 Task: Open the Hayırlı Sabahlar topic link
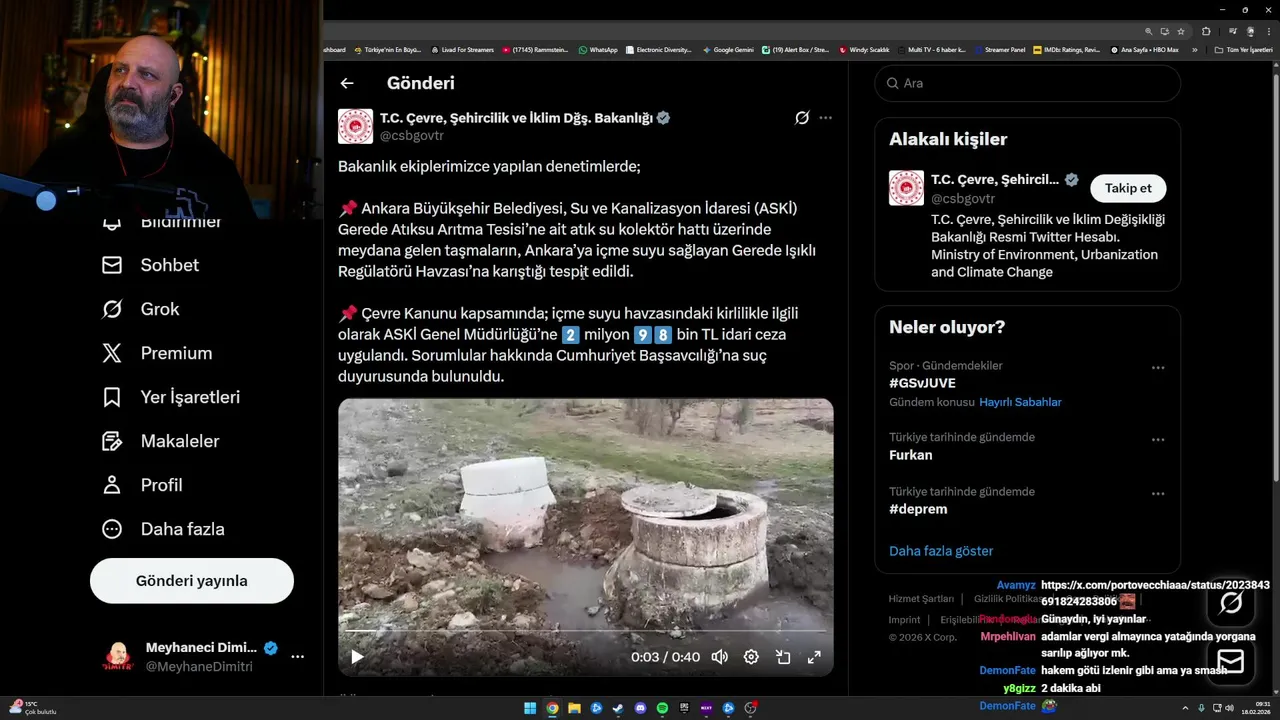click(x=1020, y=402)
